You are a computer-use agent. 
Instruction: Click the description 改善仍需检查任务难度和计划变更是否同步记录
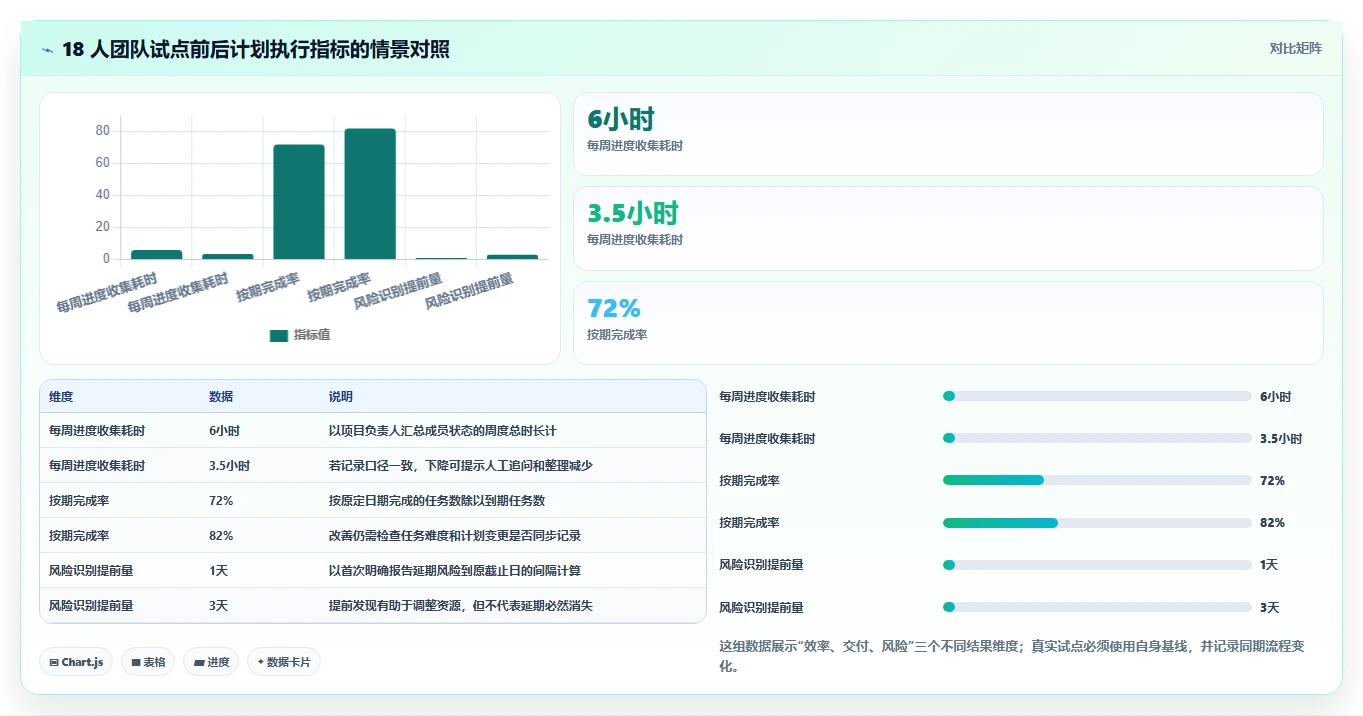pyautogui.click(x=455, y=536)
